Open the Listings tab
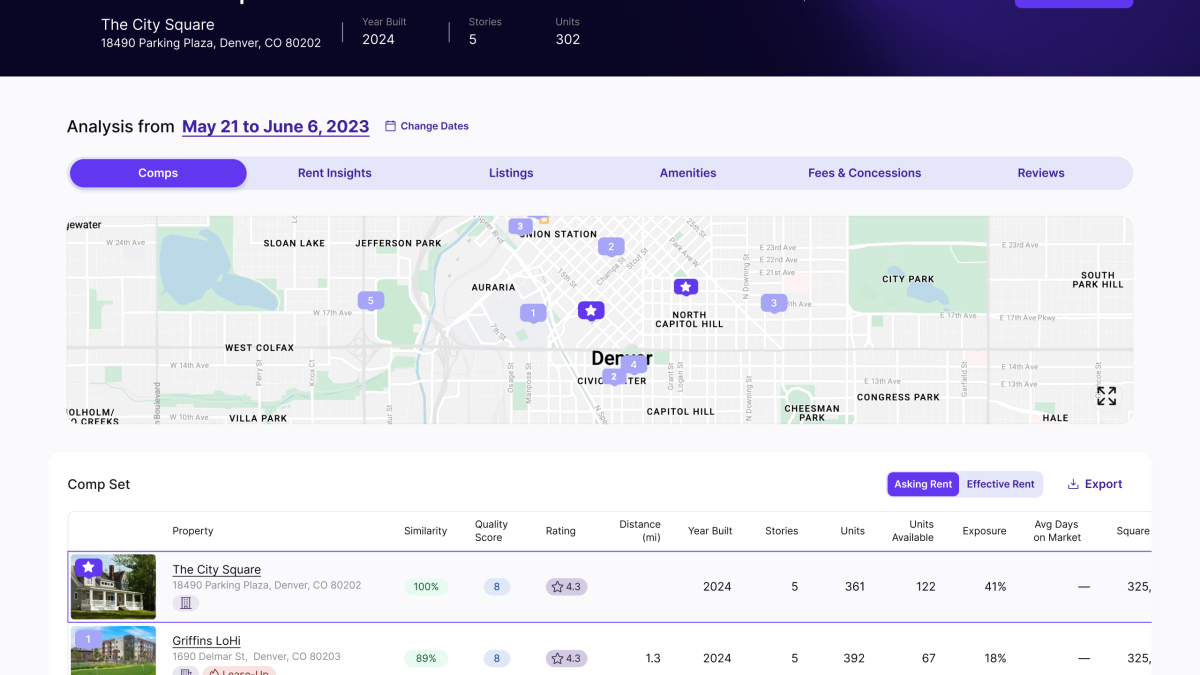The image size is (1200, 675). [x=511, y=173]
